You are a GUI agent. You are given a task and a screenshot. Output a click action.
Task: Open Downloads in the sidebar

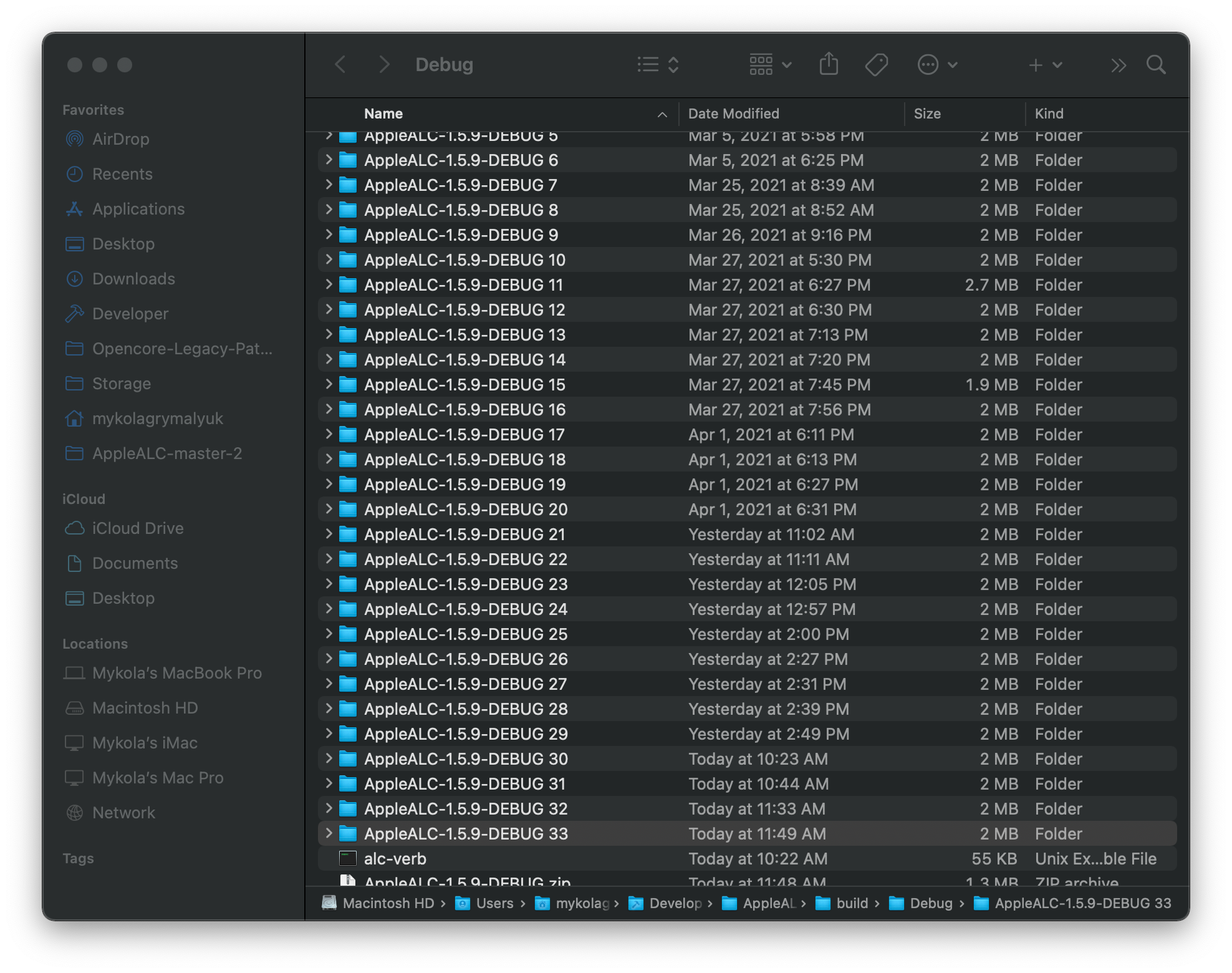tap(133, 279)
